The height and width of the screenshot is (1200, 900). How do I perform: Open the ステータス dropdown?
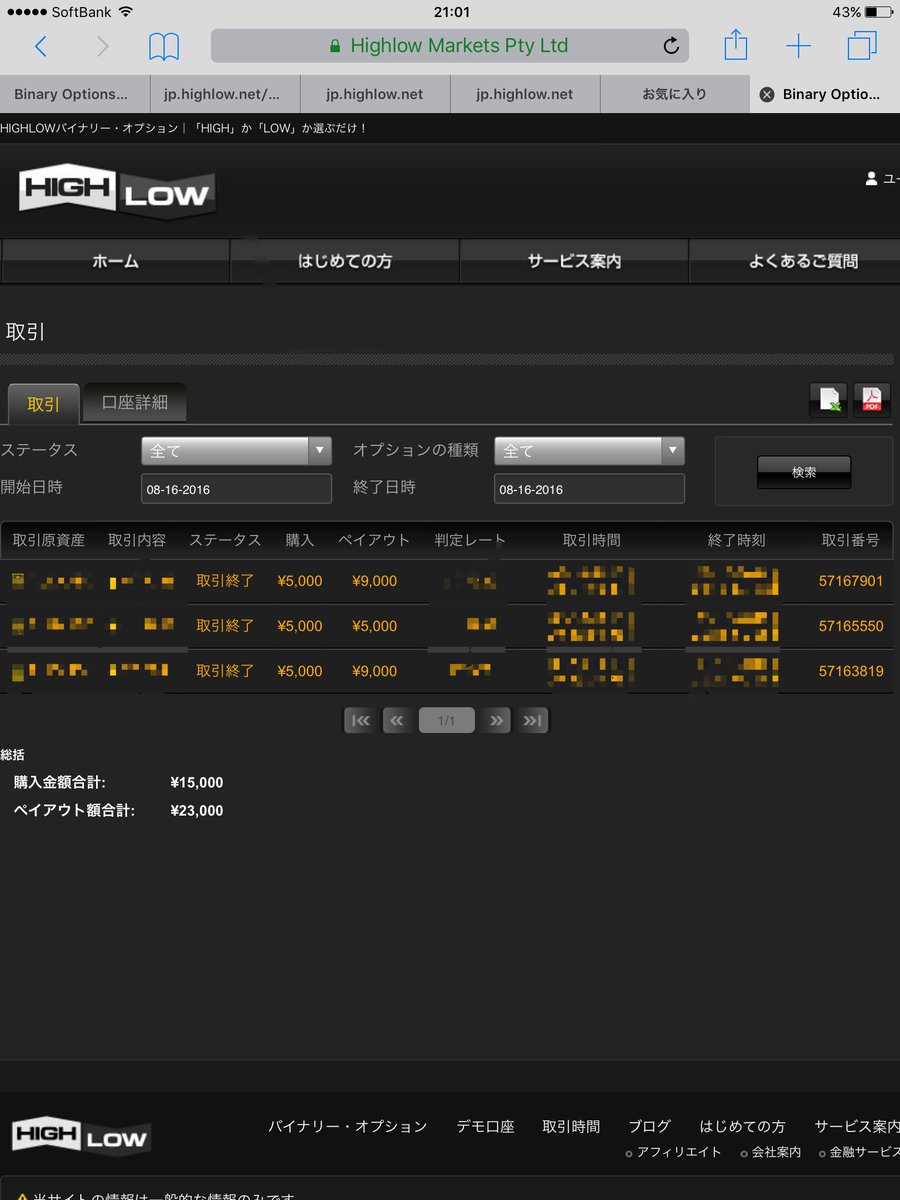[236, 451]
